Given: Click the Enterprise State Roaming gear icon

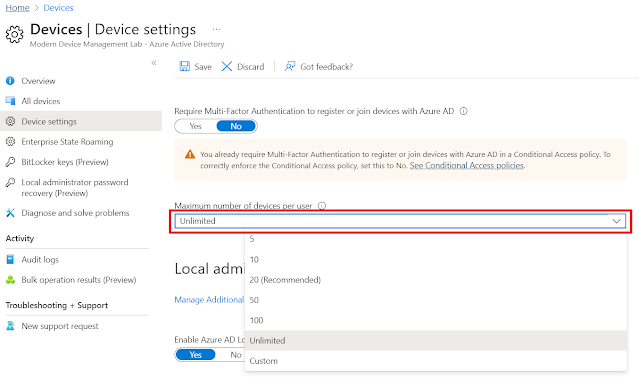Looking at the screenshot, I should coord(10,141).
